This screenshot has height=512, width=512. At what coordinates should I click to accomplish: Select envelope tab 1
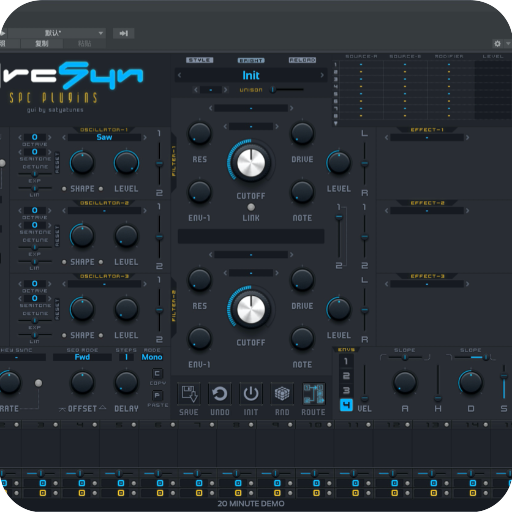click(x=346, y=361)
